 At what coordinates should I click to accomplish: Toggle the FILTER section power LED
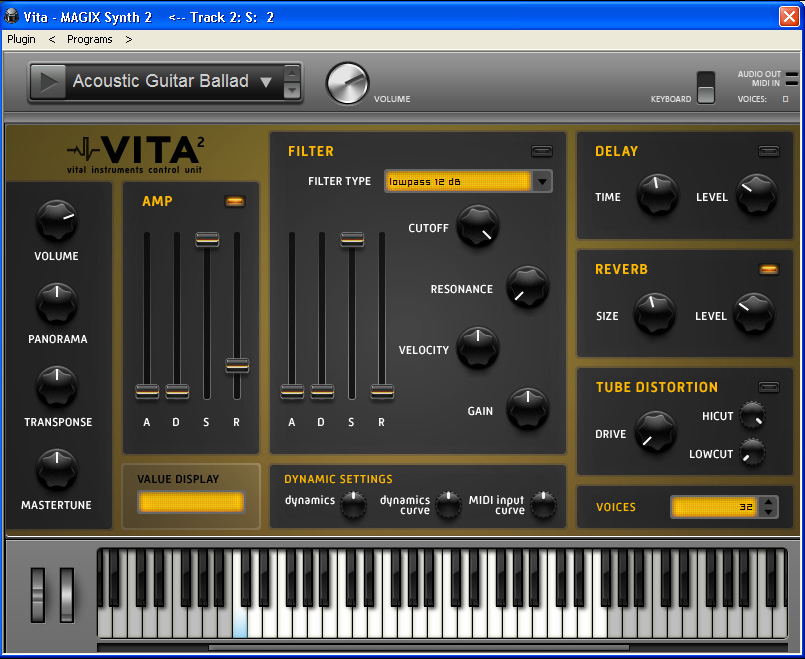coord(542,151)
